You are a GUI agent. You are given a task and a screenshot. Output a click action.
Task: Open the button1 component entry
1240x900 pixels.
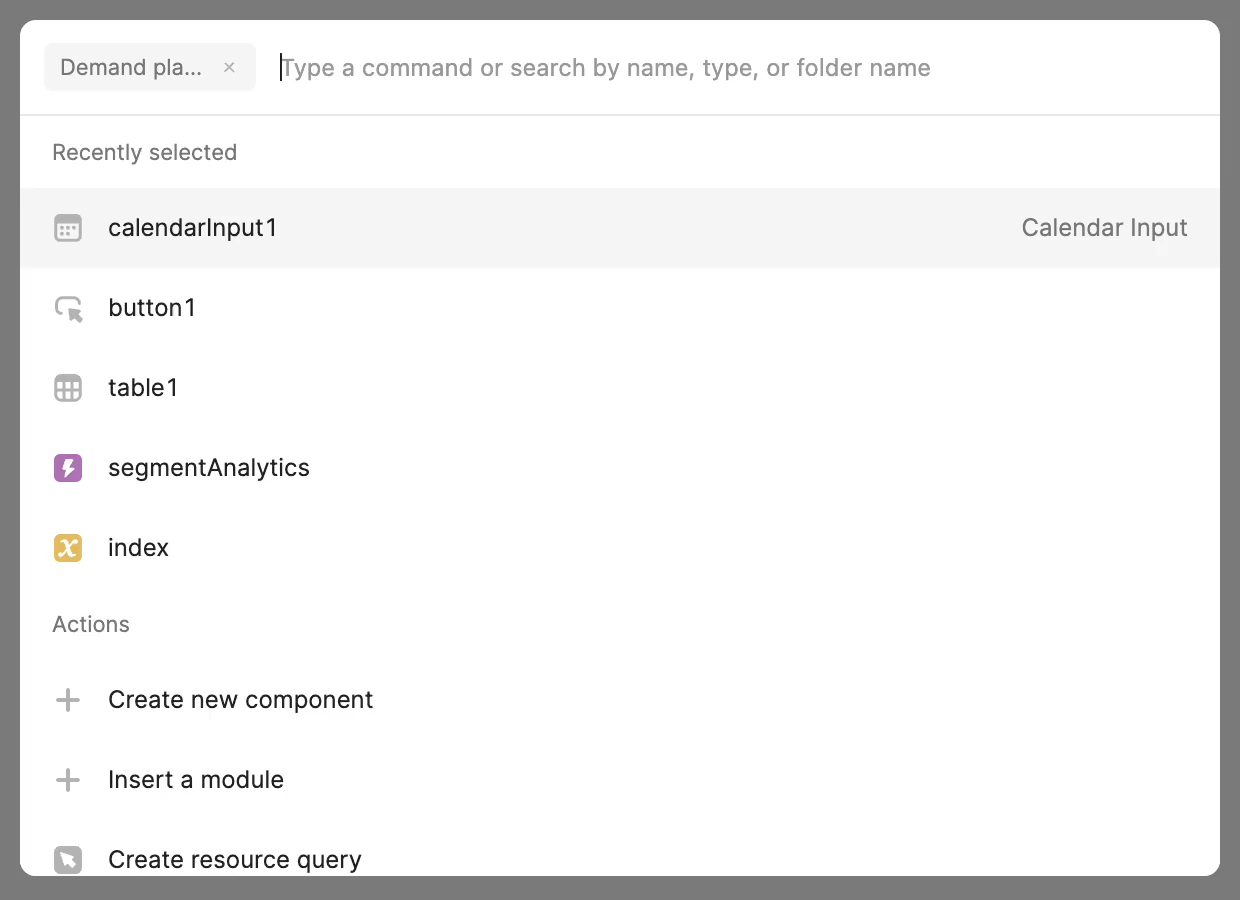coord(152,308)
